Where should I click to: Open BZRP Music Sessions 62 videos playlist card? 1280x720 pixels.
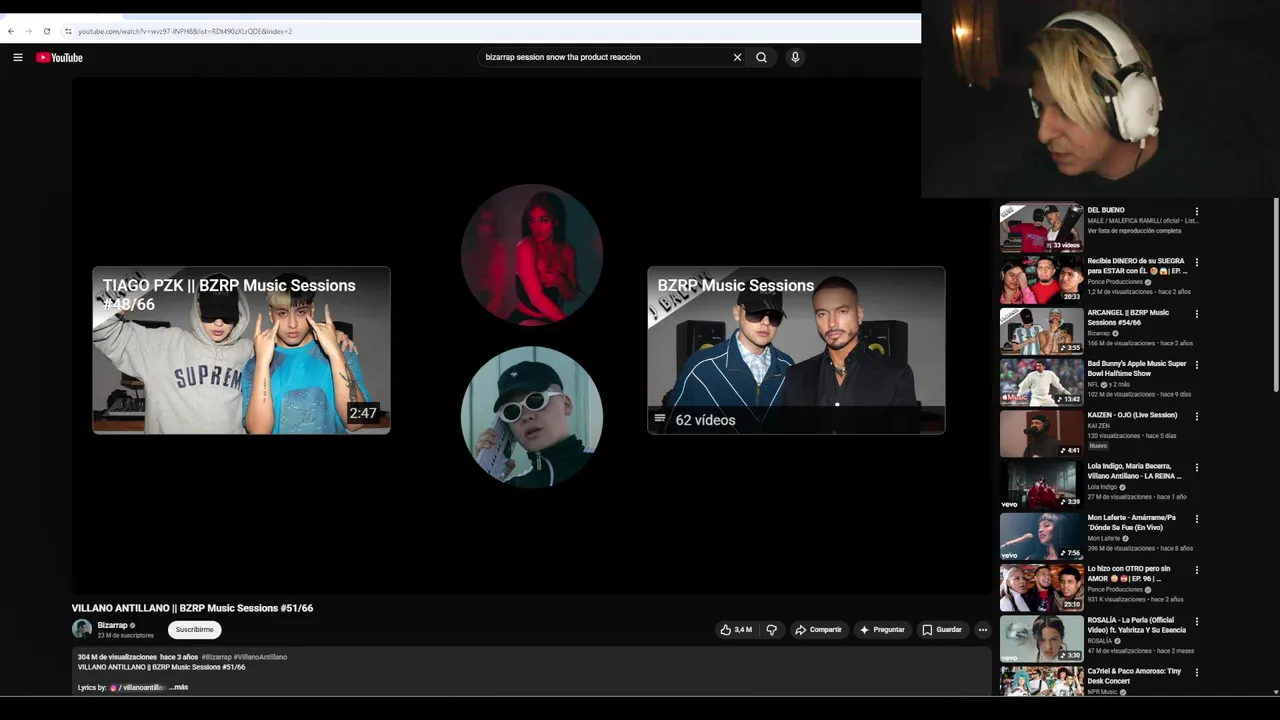coord(796,350)
